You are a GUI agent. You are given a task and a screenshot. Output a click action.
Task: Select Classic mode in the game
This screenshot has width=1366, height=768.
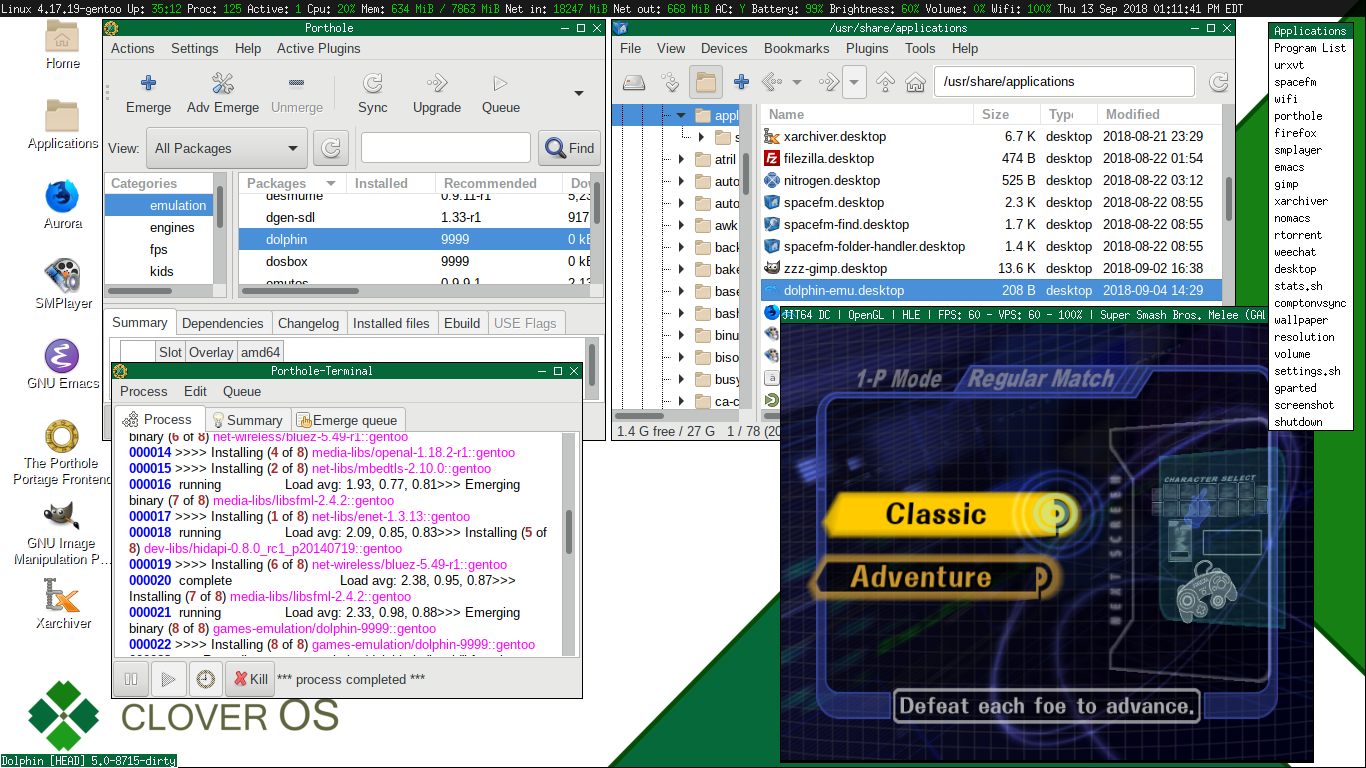click(x=951, y=514)
